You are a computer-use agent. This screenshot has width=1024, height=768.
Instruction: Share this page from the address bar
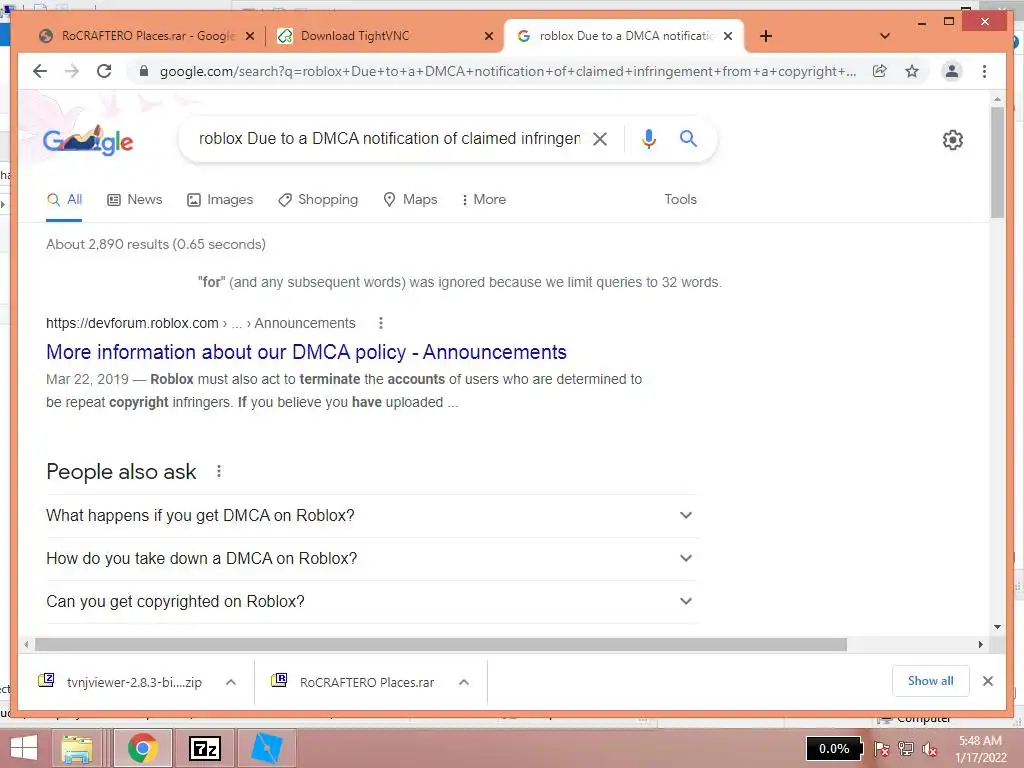pyautogui.click(x=880, y=71)
